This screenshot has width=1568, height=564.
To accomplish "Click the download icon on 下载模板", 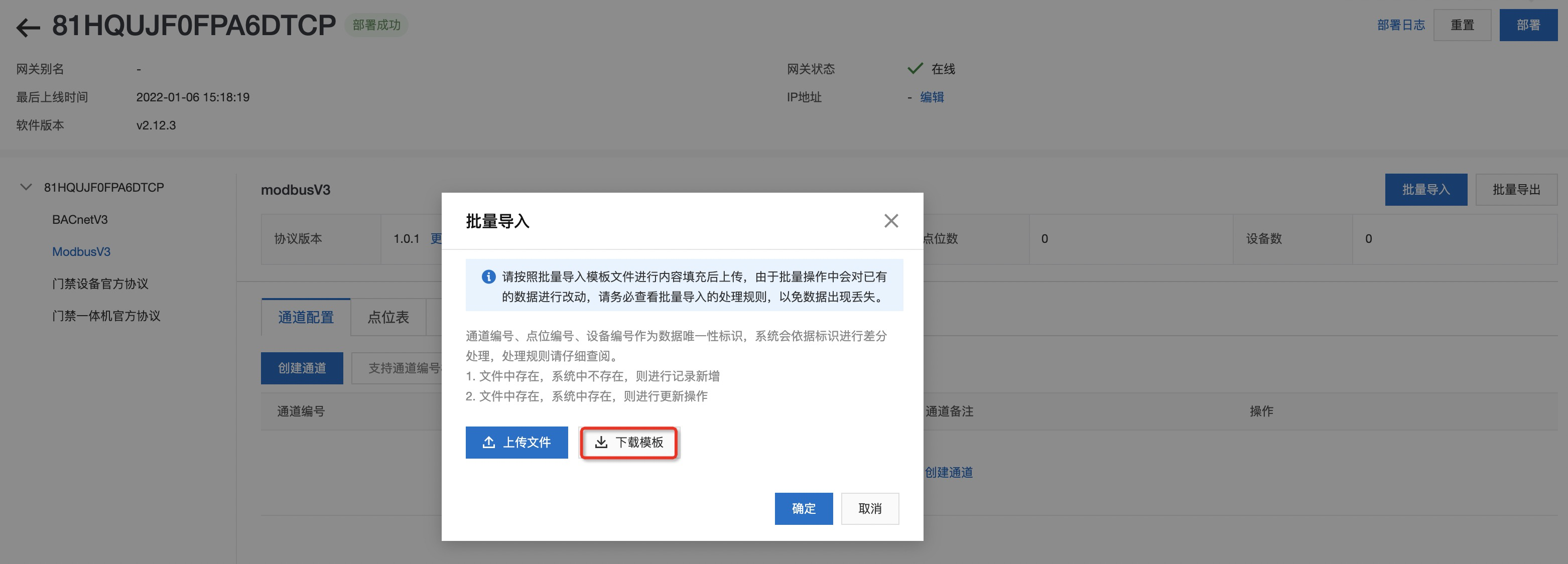I will click(601, 442).
